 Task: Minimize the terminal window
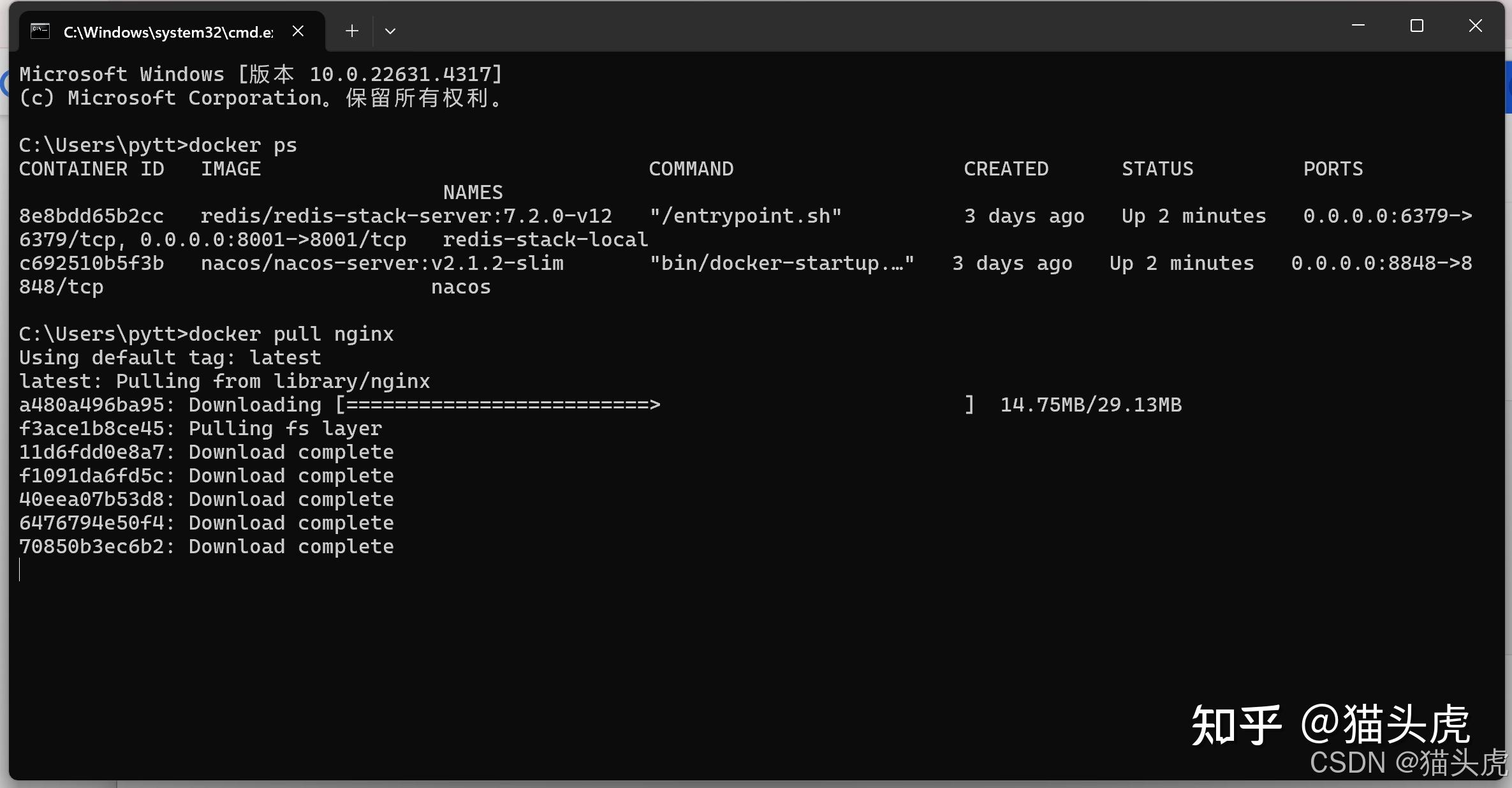[x=1358, y=26]
